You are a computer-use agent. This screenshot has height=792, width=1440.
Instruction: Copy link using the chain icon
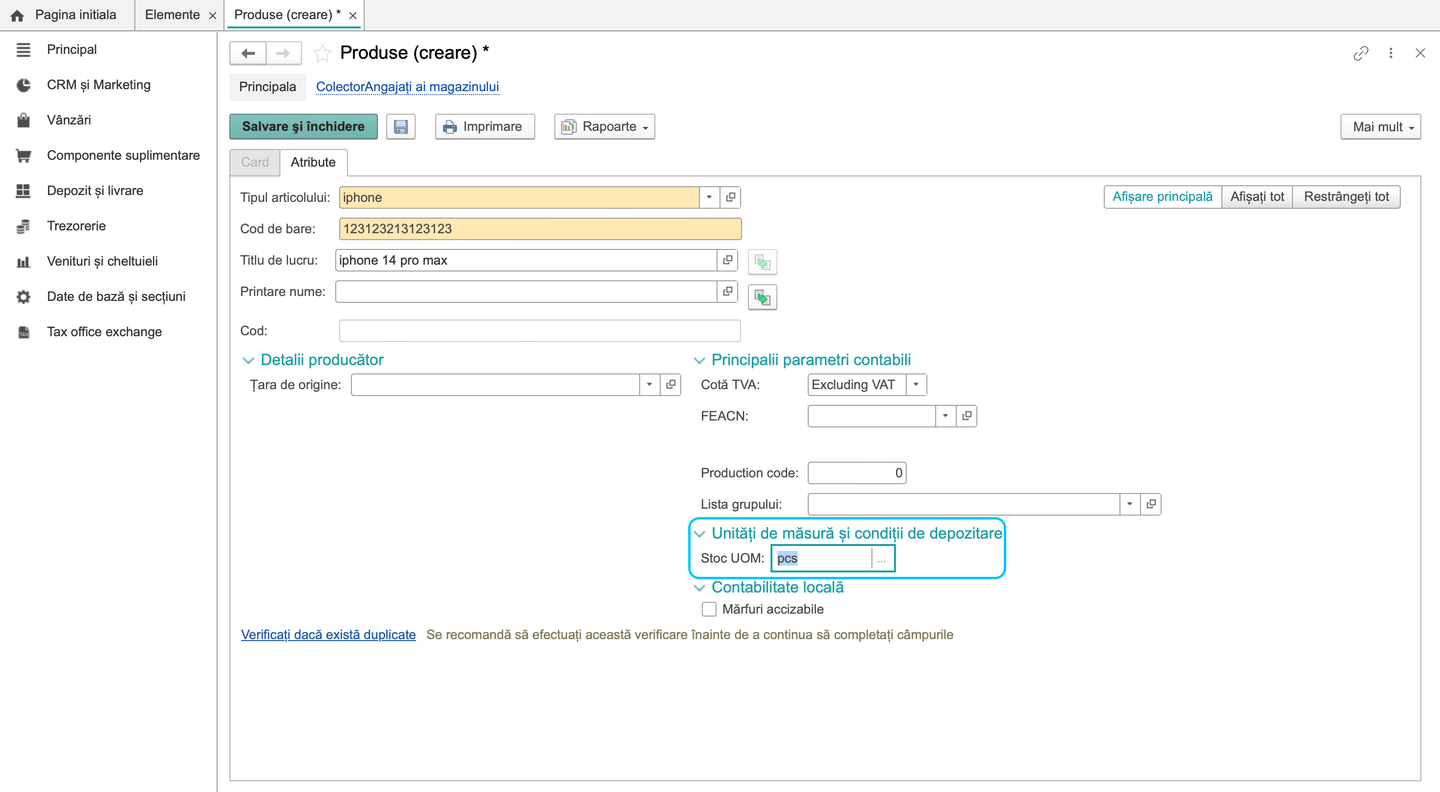click(1361, 53)
